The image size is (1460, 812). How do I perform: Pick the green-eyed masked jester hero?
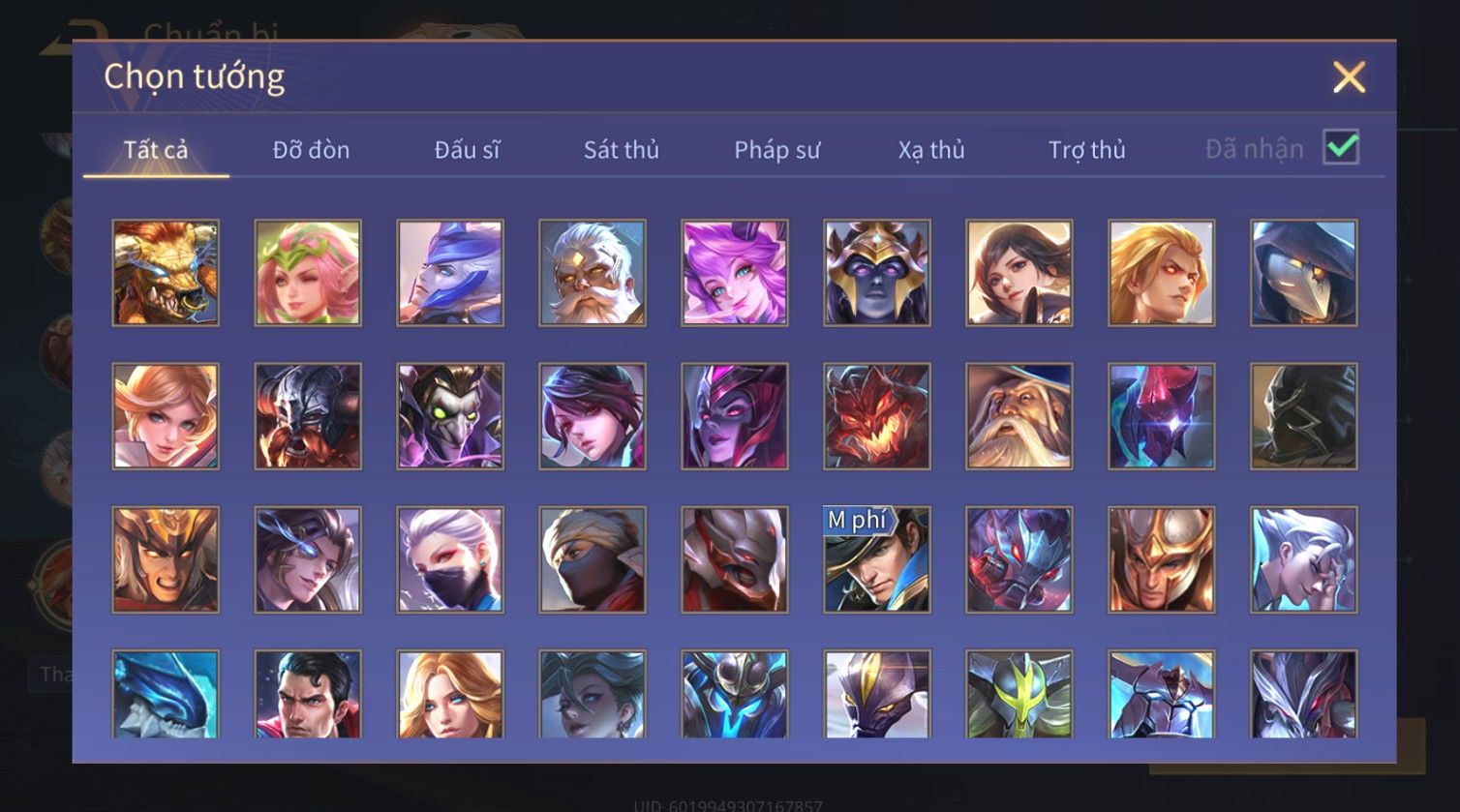pyautogui.click(x=450, y=416)
